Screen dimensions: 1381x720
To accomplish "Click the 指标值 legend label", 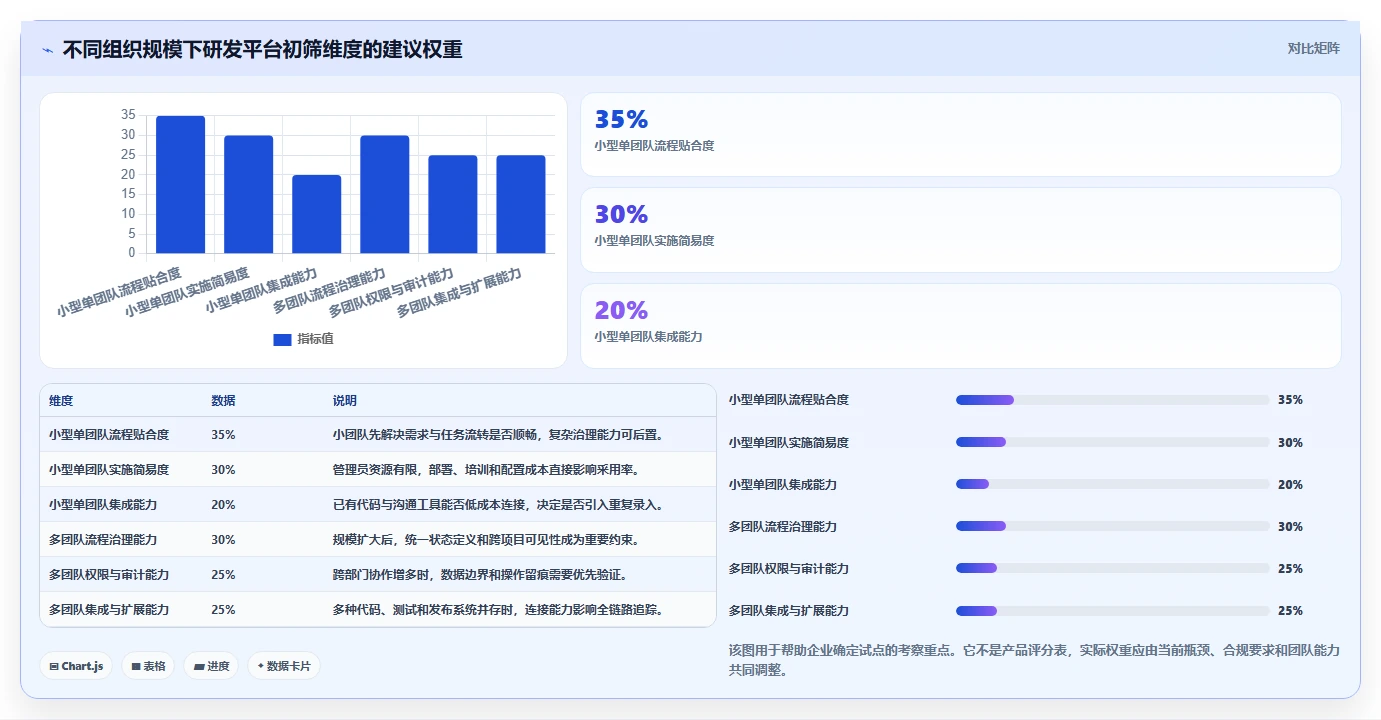I will coord(315,339).
